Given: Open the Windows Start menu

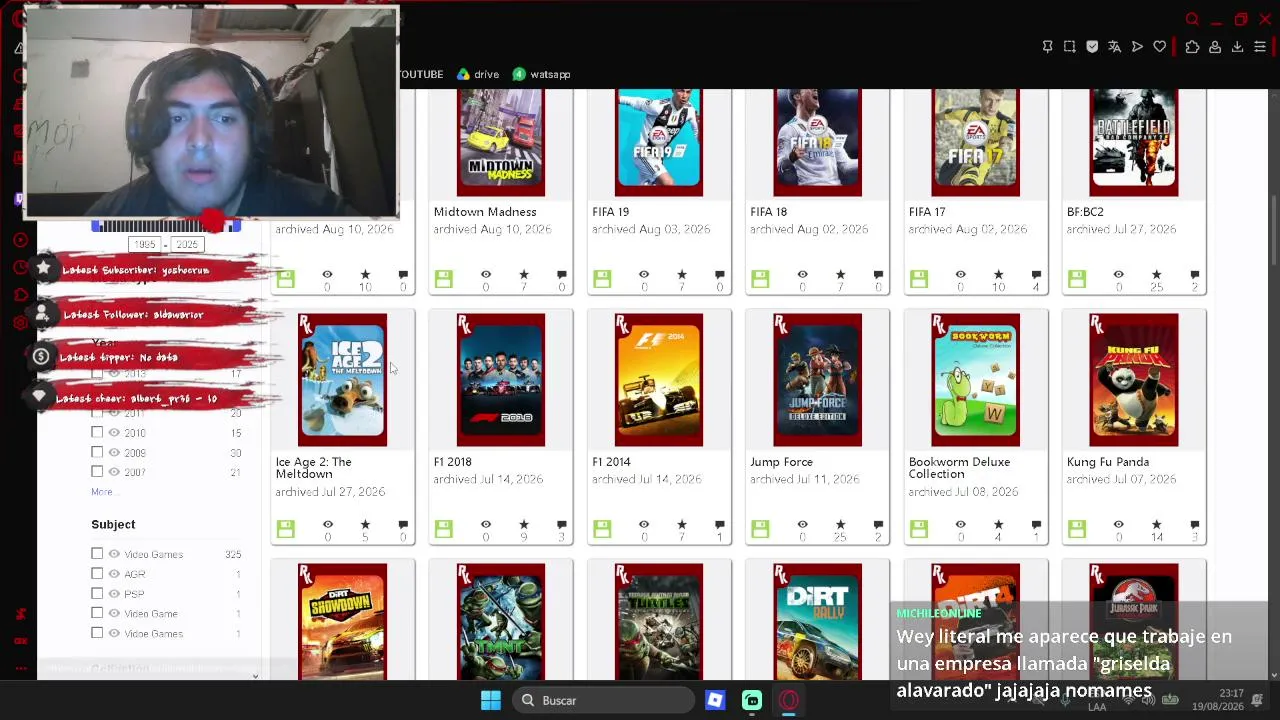Looking at the screenshot, I should [491, 701].
